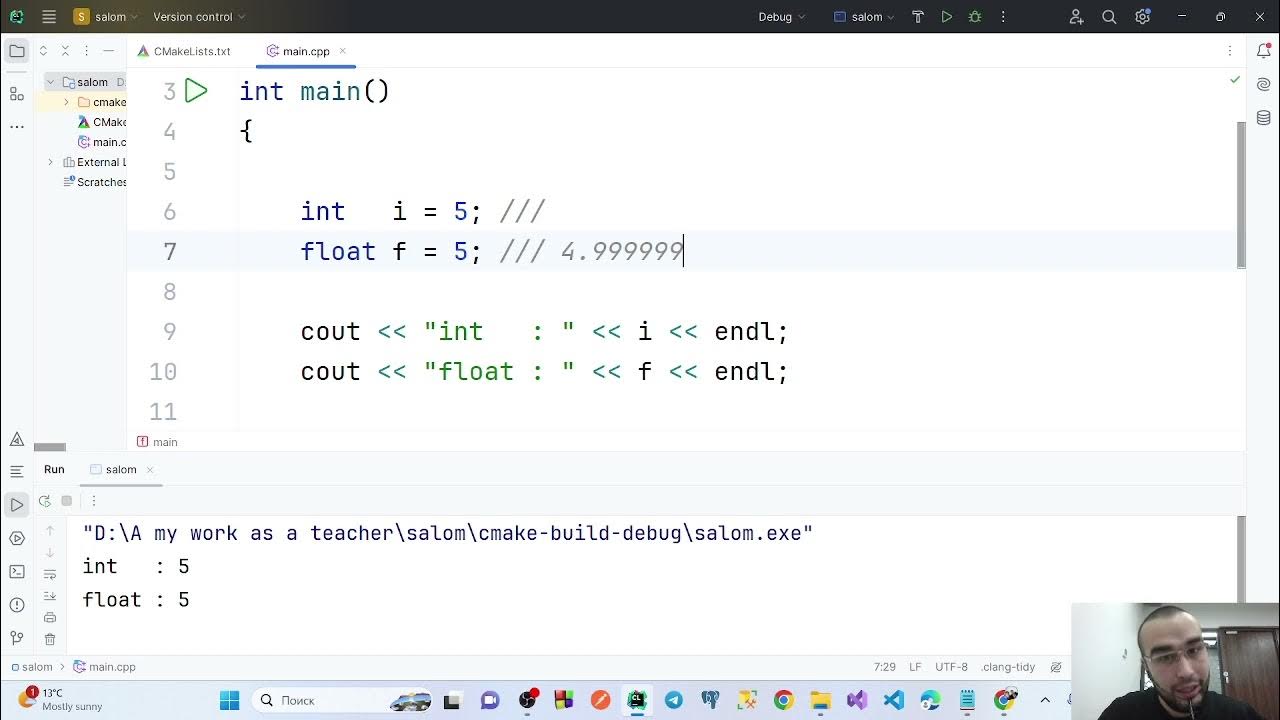
Task: Open the AI Assistant spiral icon
Action: click(1263, 84)
